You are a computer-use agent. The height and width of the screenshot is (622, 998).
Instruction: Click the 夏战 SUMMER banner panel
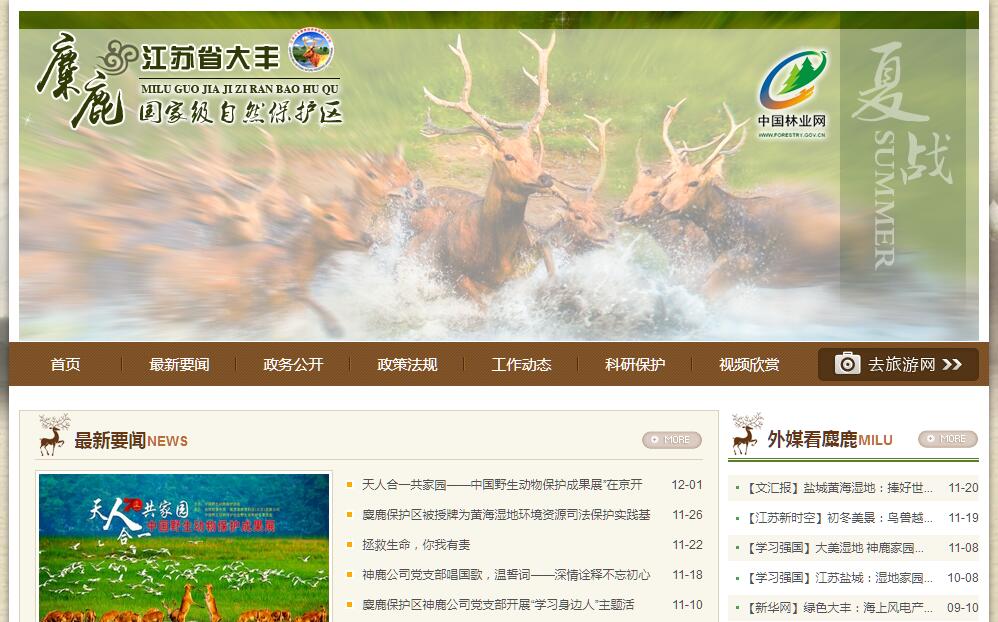coord(903,159)
